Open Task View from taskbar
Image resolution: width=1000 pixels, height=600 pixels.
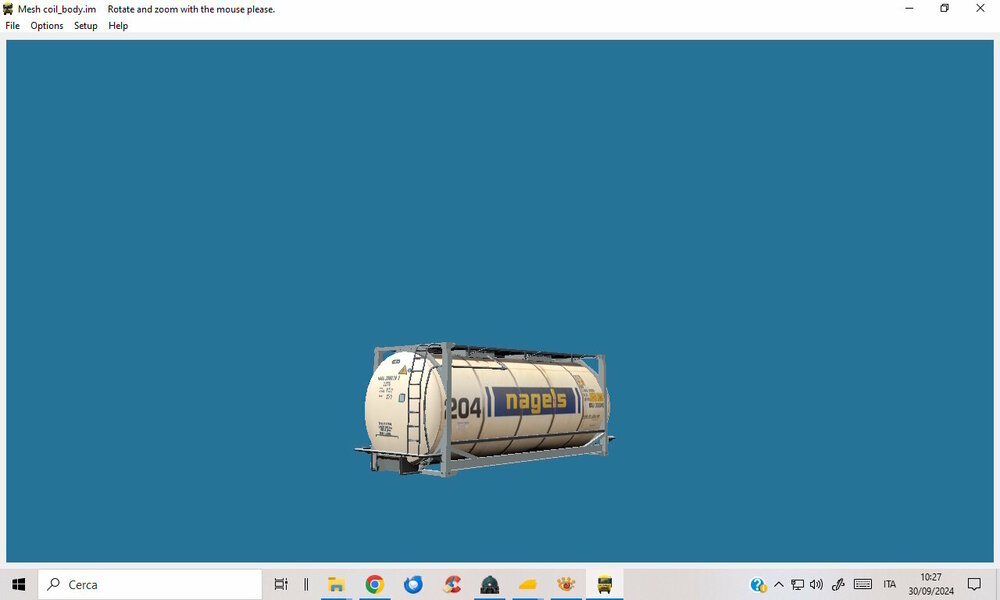(x=281, y=584)
